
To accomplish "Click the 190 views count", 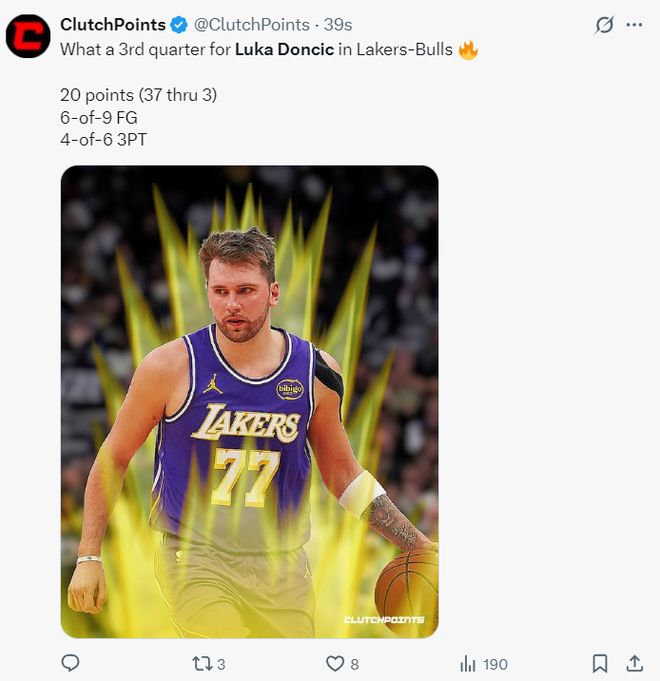I will pos(495,664).
